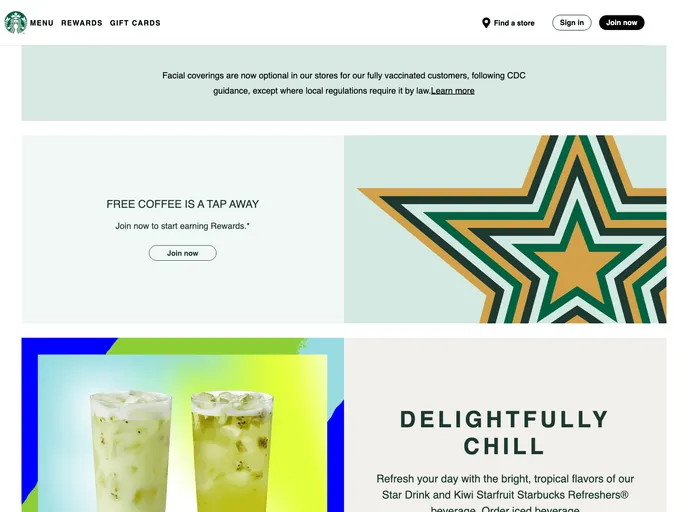This screenshot has height=512, width=688.
Task: Click the left green iced drink cup
Action: coord(130,452)
